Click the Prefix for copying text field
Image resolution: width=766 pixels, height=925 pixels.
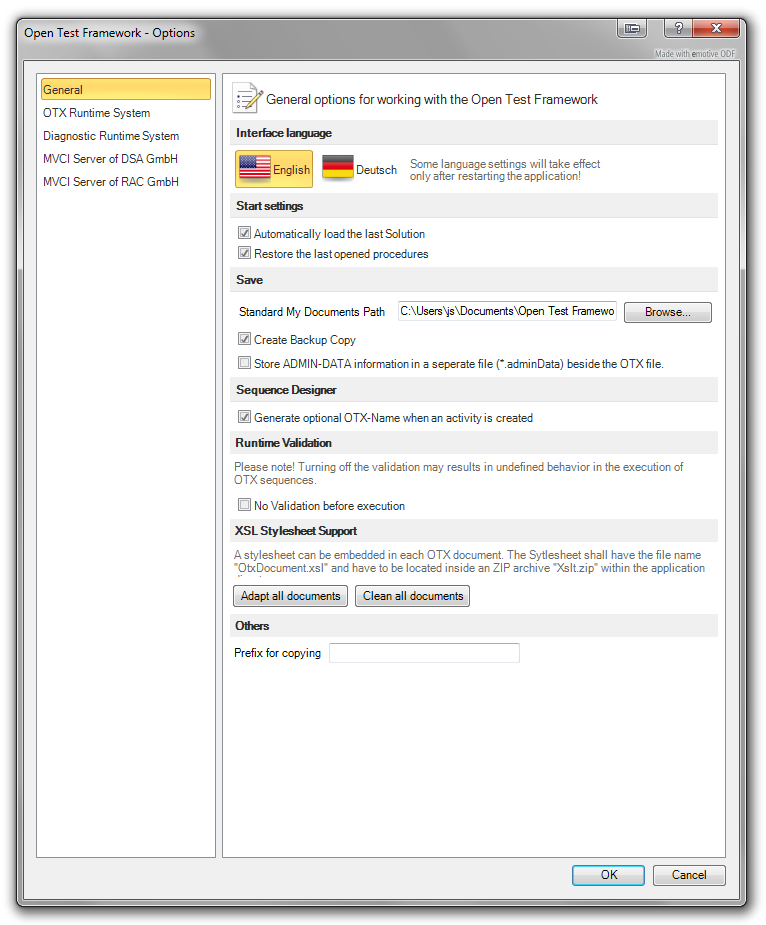click(424, 653)
